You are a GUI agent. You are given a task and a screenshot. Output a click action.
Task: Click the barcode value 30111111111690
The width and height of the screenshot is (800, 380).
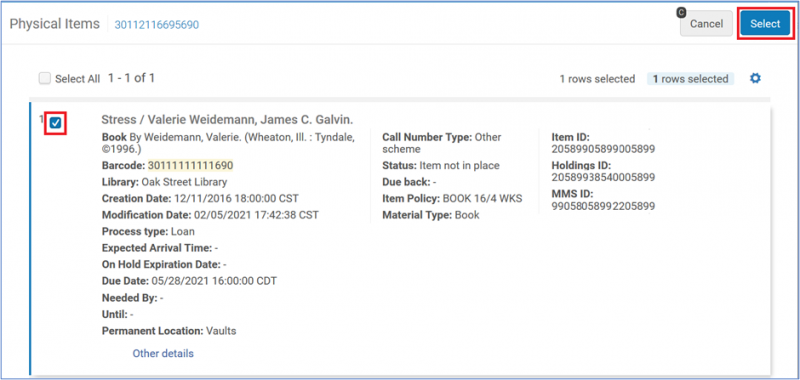190,165
